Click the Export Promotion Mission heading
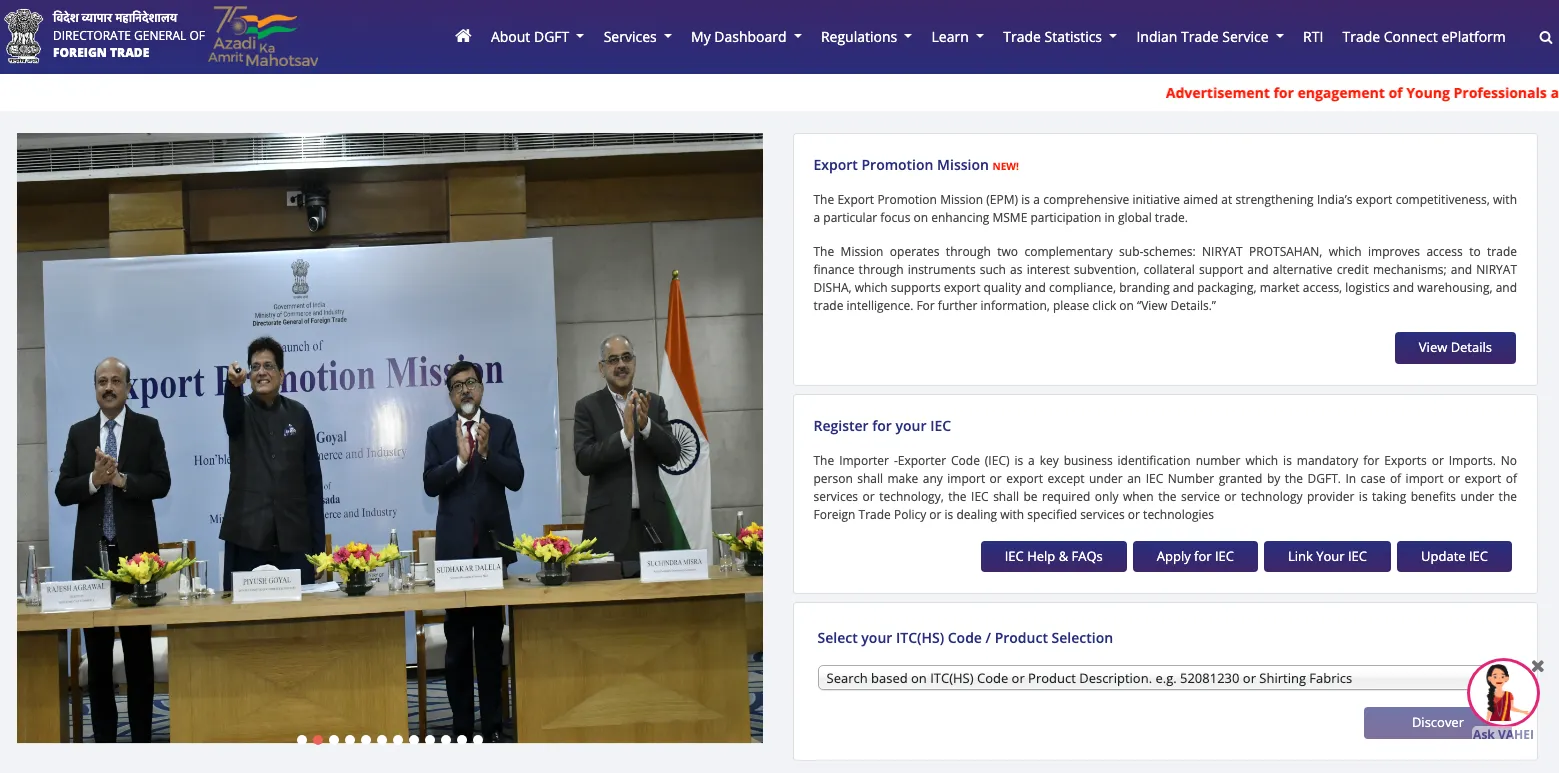Image resolution: width=1559 pixels, height=773 pixels. [x=901, y=165]
